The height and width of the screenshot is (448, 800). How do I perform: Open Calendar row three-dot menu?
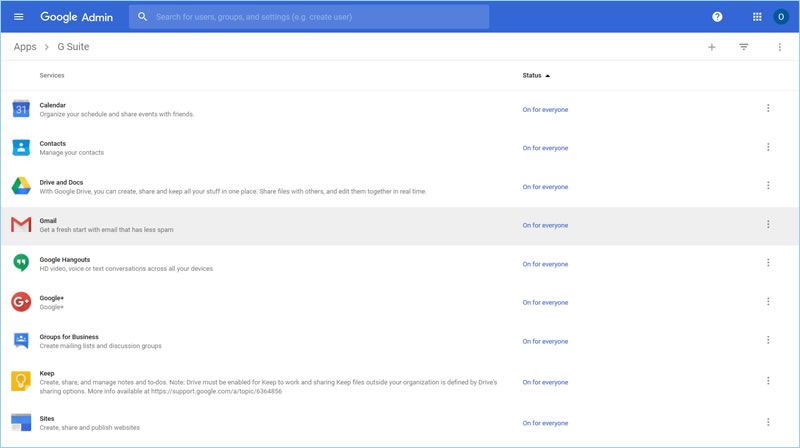[768, 108]
